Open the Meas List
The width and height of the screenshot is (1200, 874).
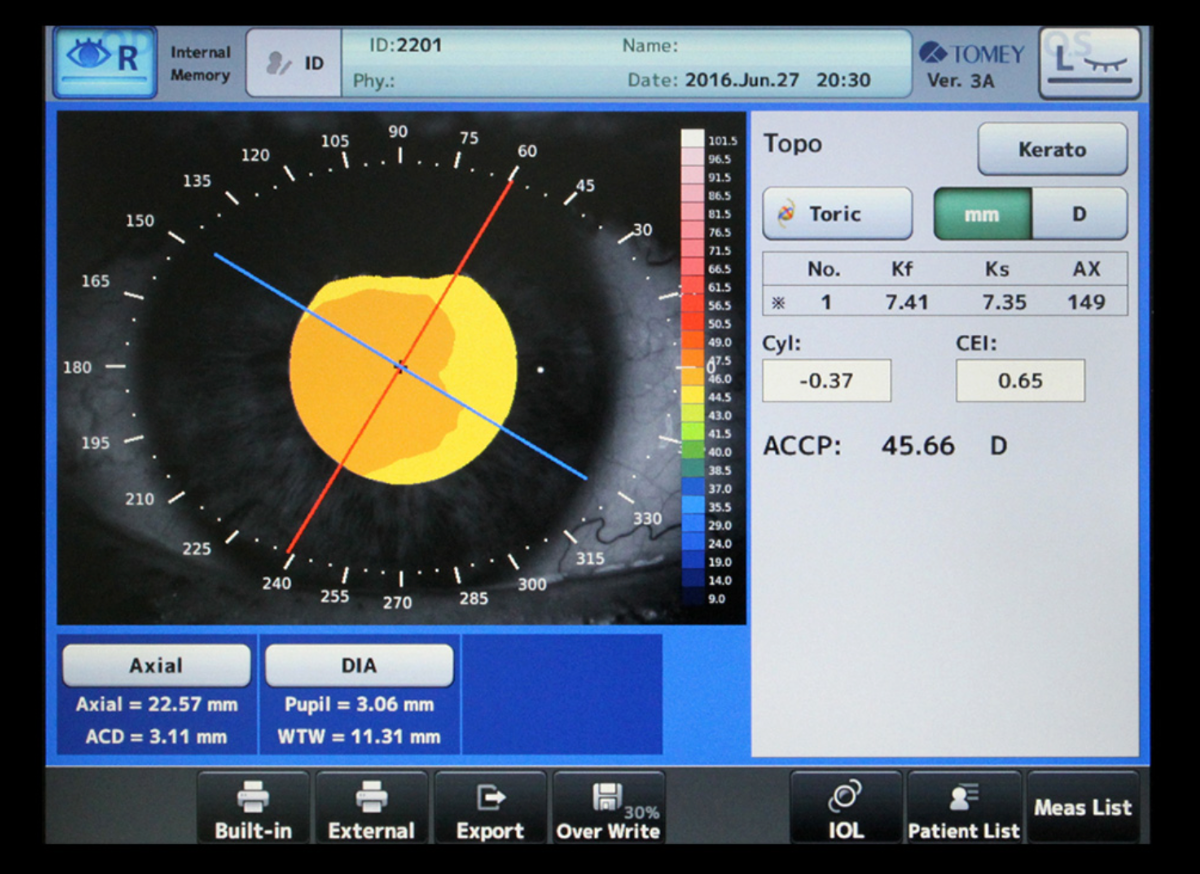coord(1083,808)
